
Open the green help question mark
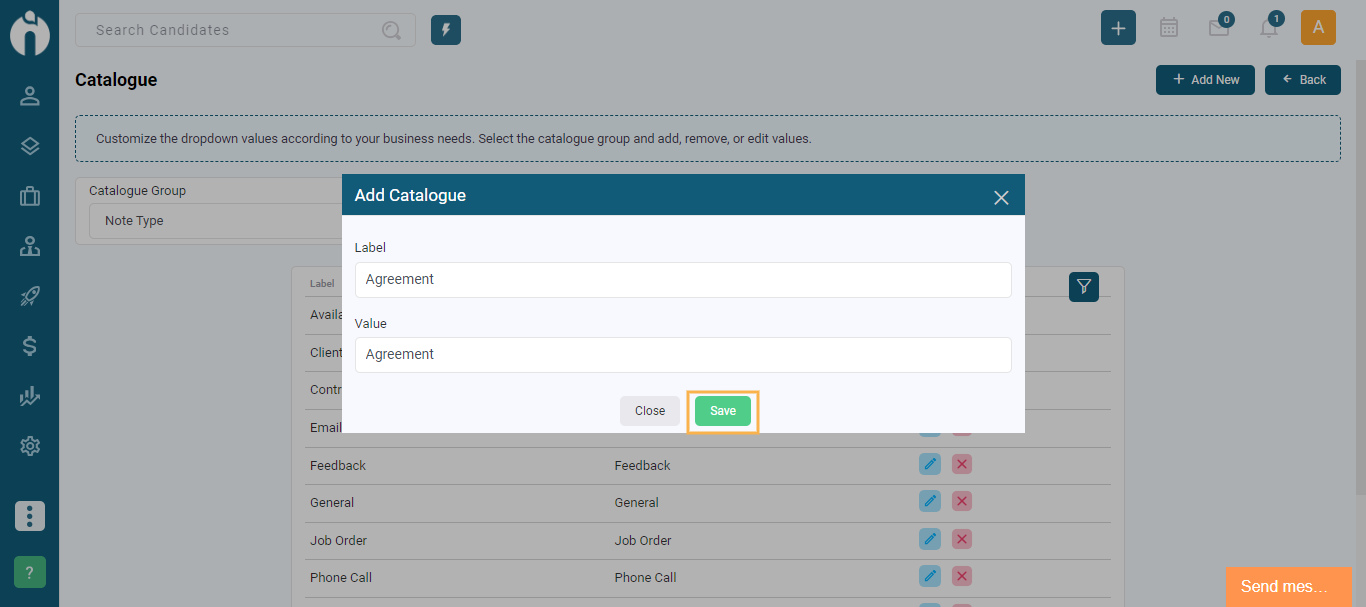coord(30,572)
